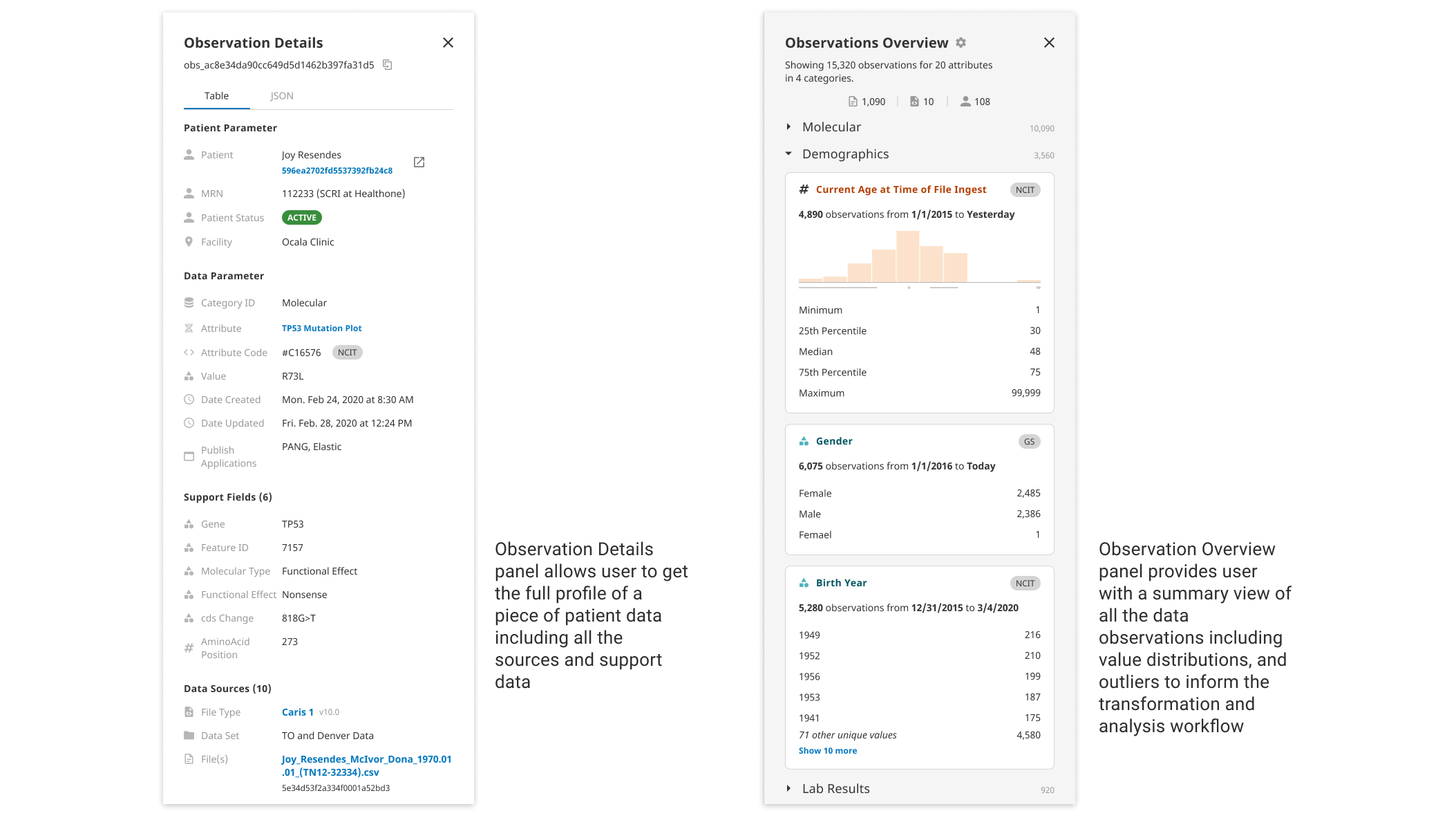Open Observations Overview settings gear
Image resolution: width=1456 pixels, height=820 pixels.
click(961, 43)
